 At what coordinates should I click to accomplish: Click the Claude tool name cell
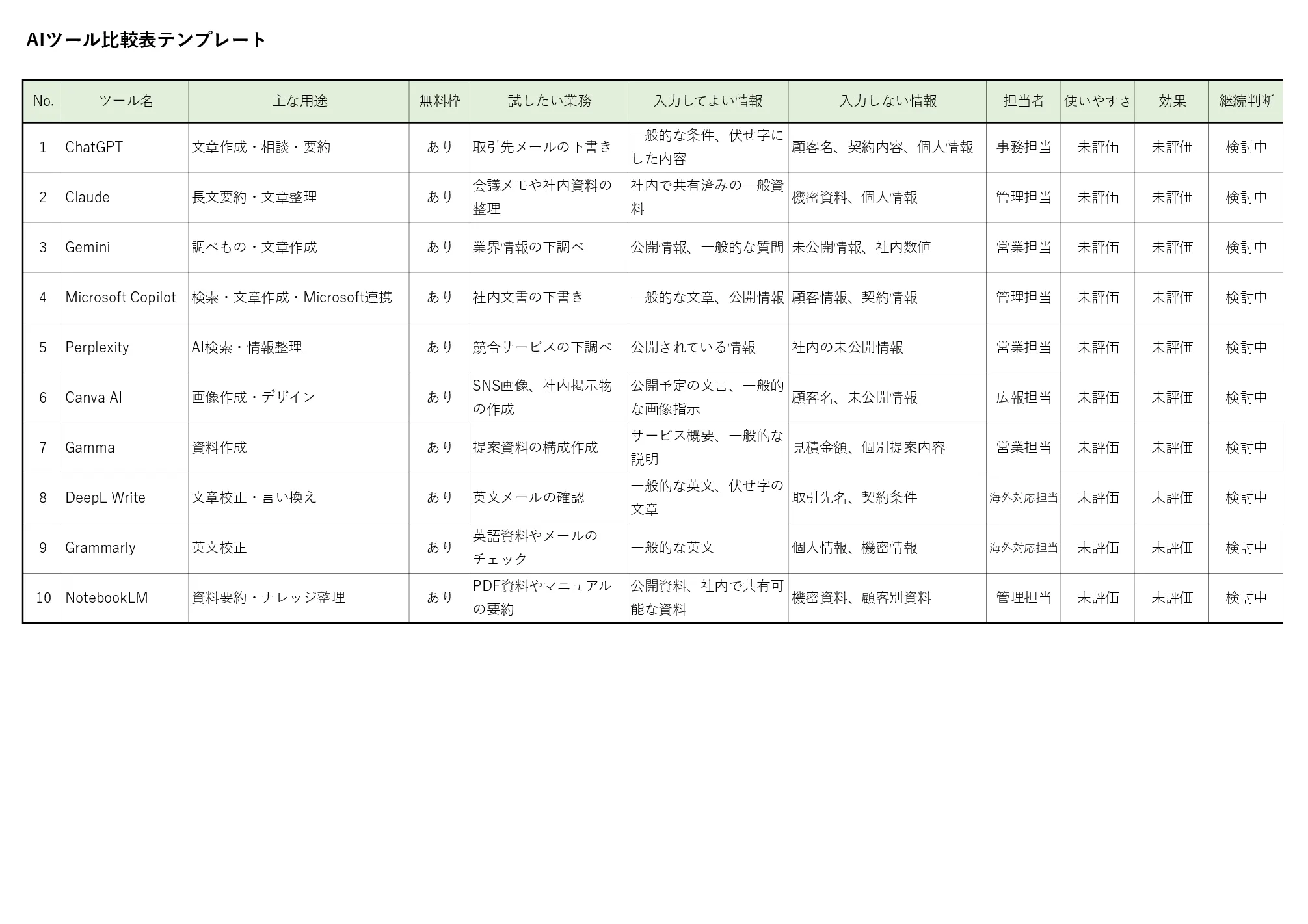click(x=126, y=198)
